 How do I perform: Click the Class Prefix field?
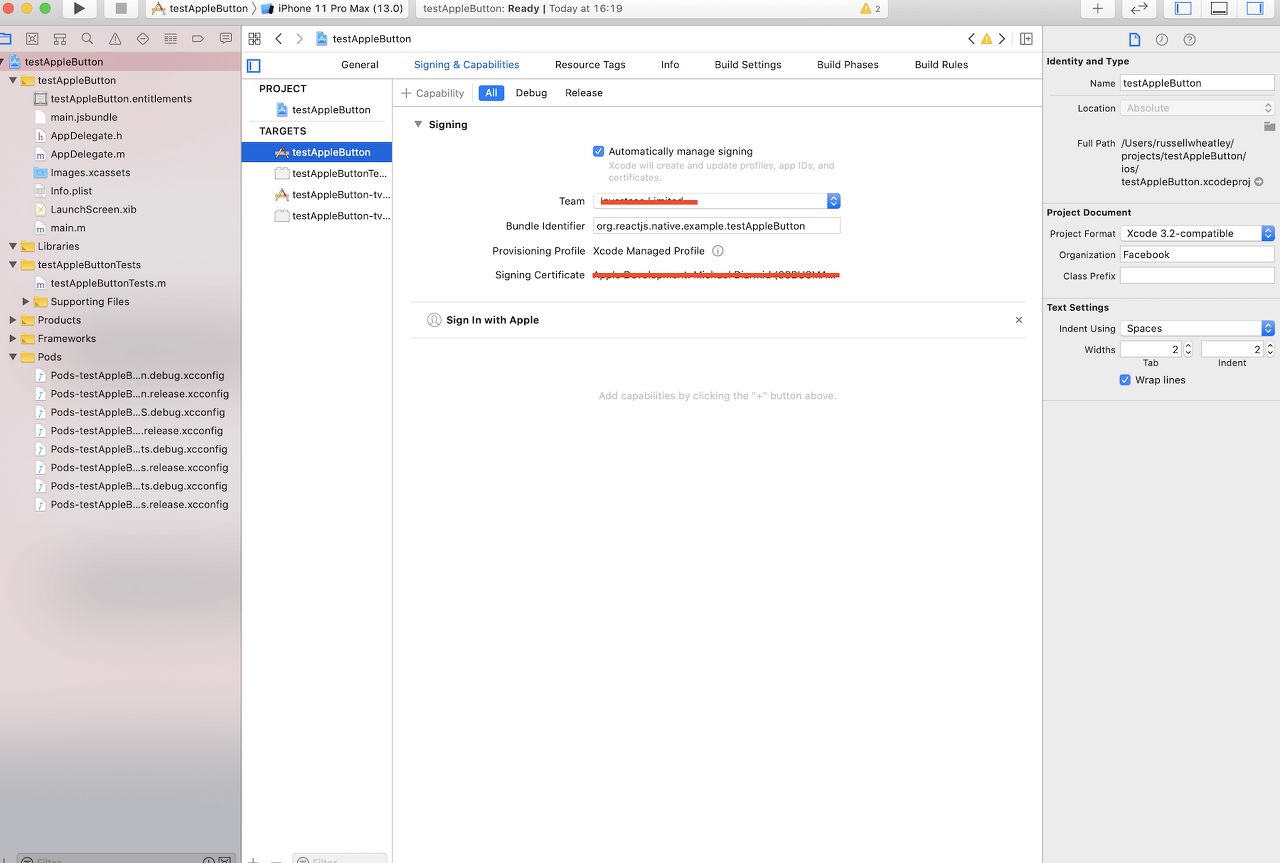tap(1197, 275)
